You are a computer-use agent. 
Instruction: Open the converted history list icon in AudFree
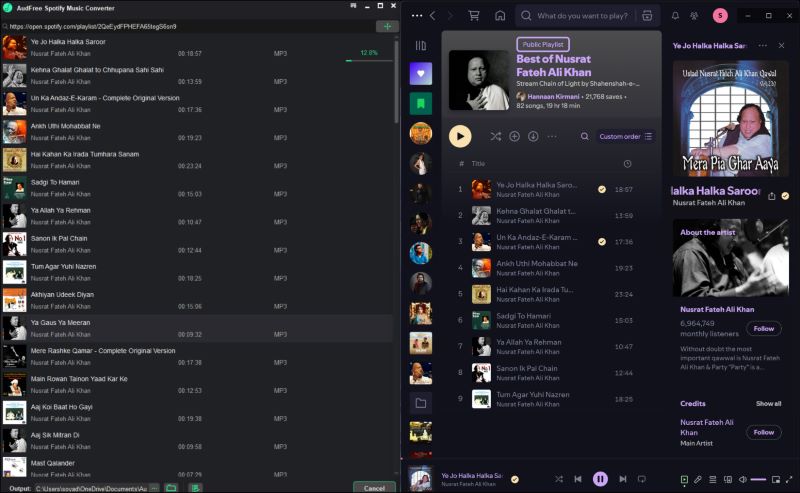[195, 488]
